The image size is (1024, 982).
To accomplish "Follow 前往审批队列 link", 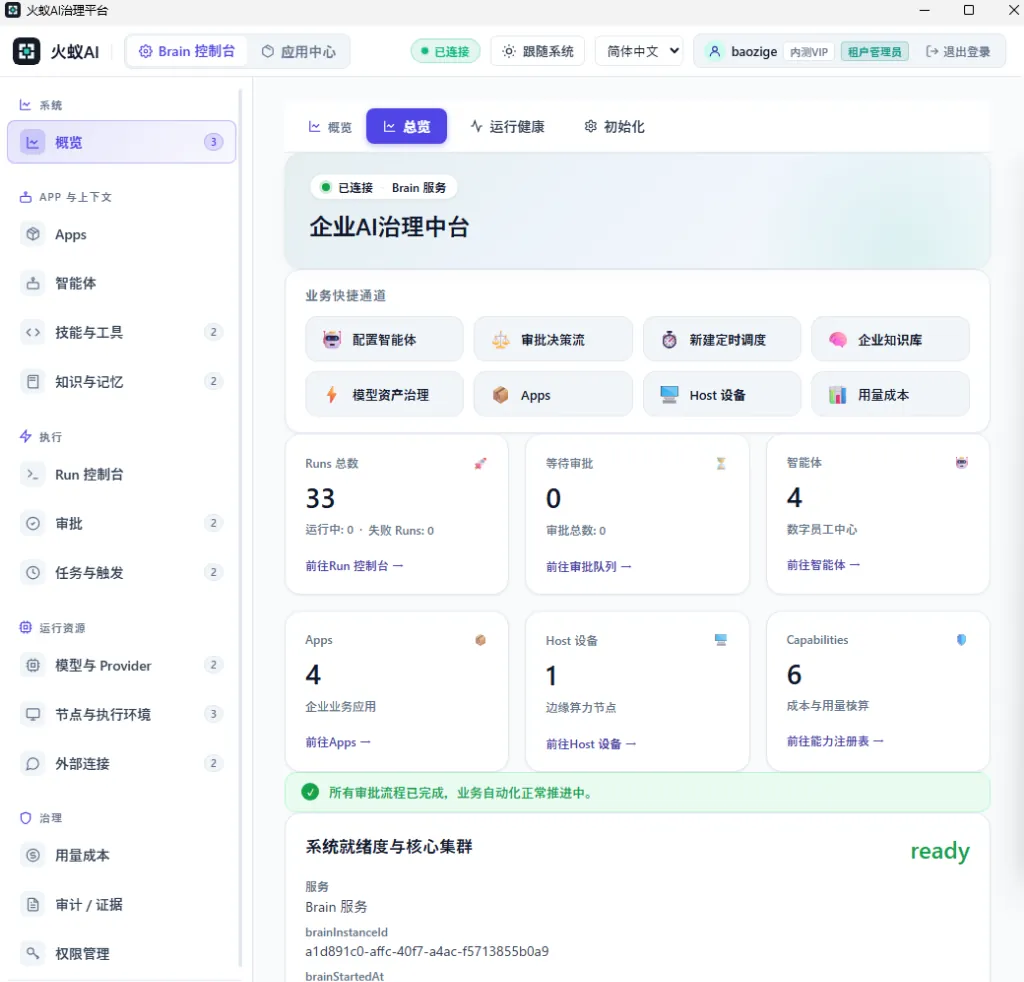I will pyautogui.click(x=588, y=566).
